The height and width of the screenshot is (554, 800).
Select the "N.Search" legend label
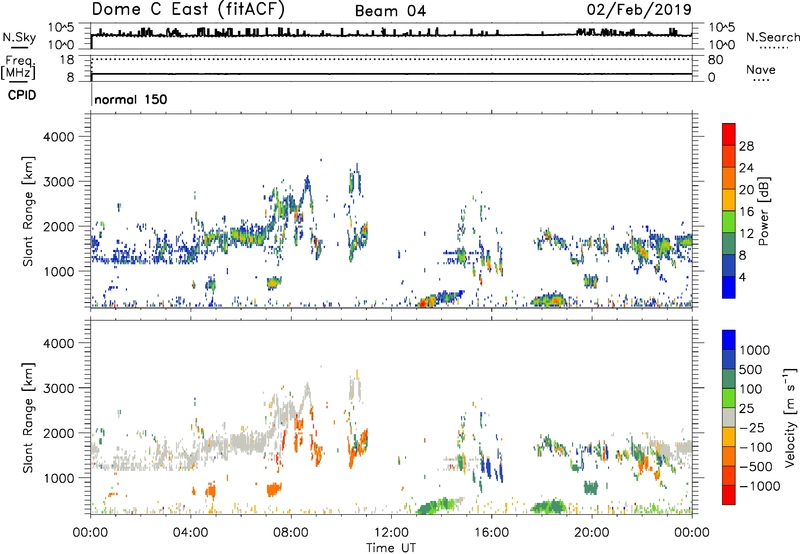tap(772, 37)
